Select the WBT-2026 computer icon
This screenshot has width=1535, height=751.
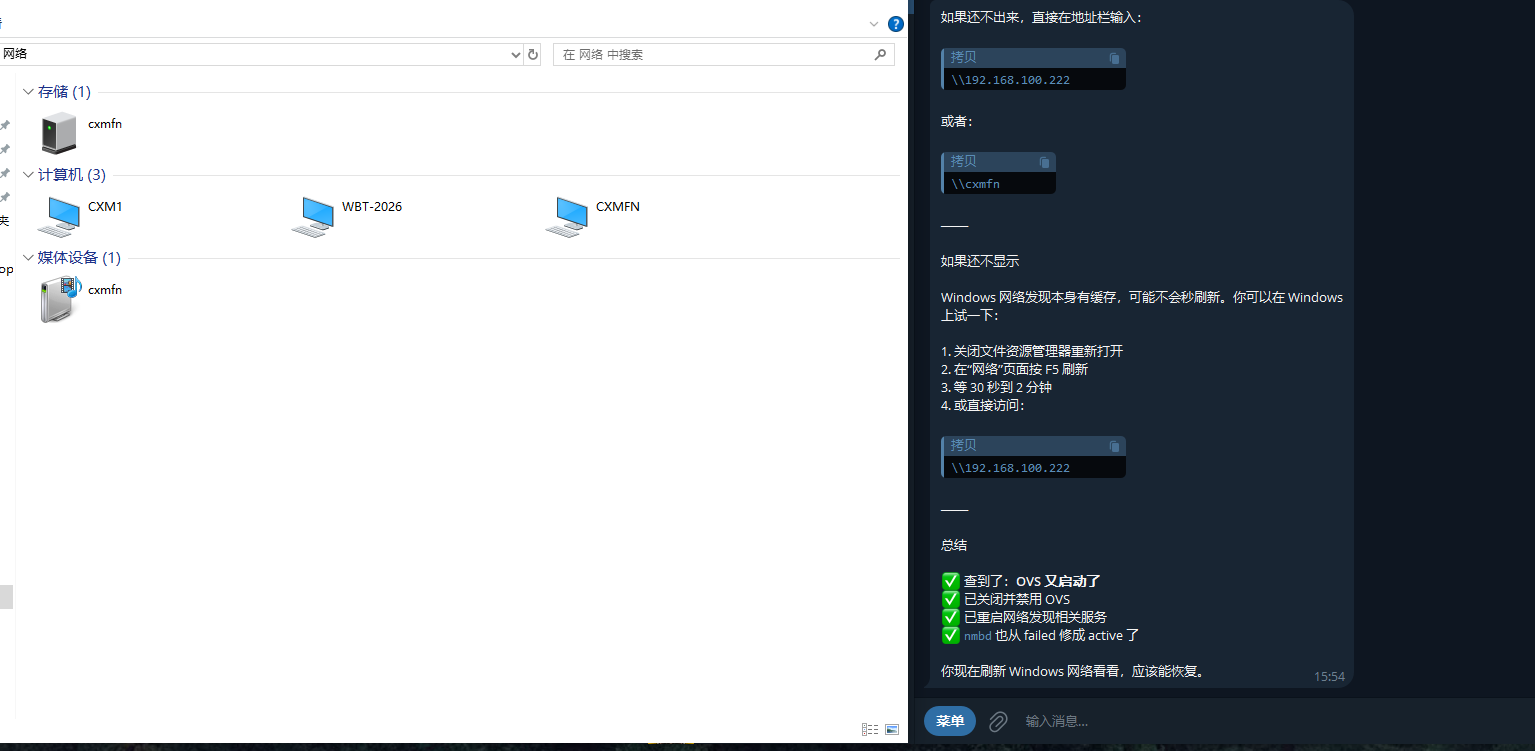click(313, 216)
